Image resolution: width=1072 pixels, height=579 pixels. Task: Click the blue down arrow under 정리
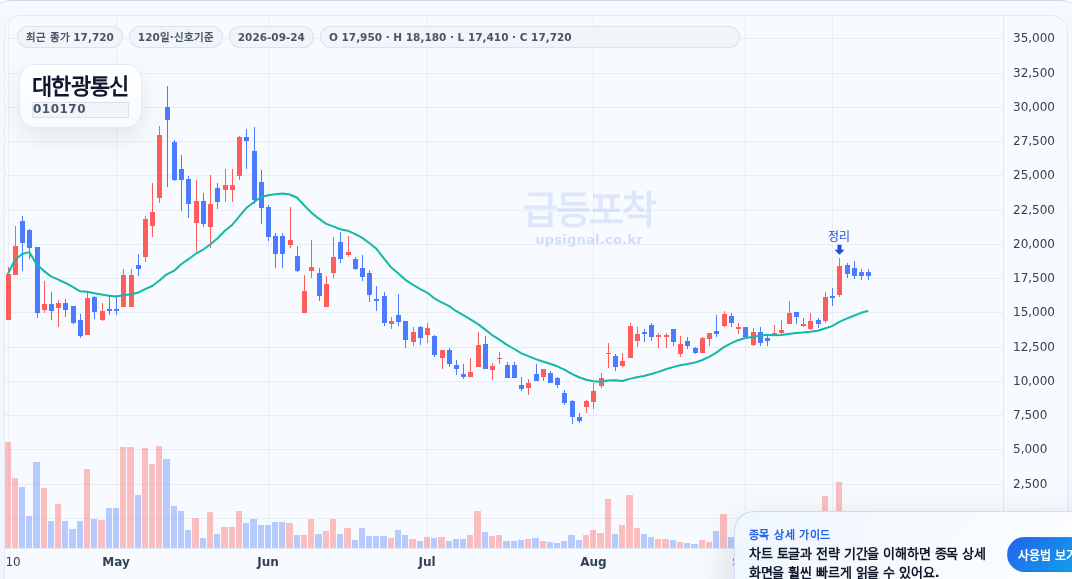839,250
